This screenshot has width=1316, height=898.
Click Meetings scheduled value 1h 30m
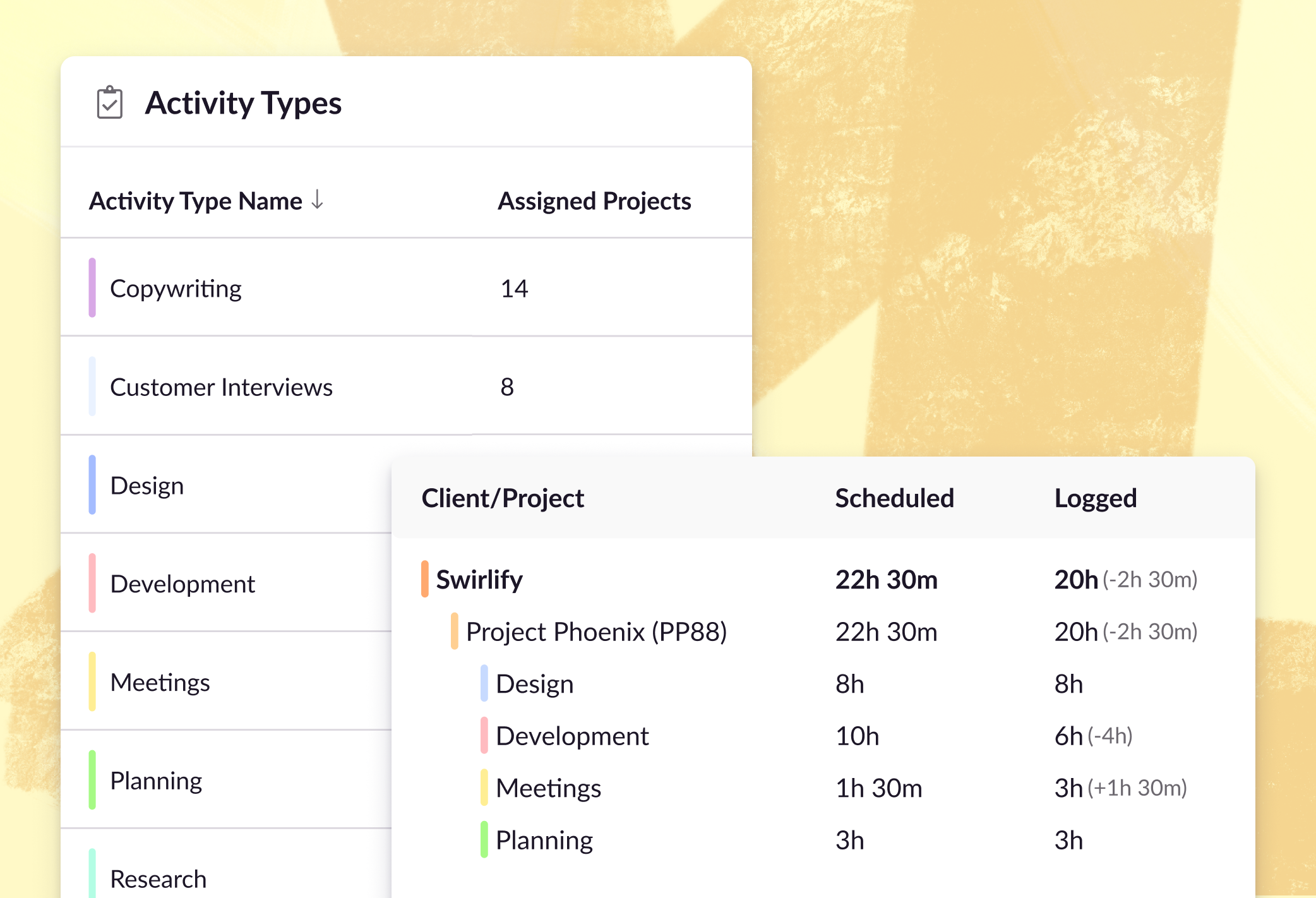878,788
